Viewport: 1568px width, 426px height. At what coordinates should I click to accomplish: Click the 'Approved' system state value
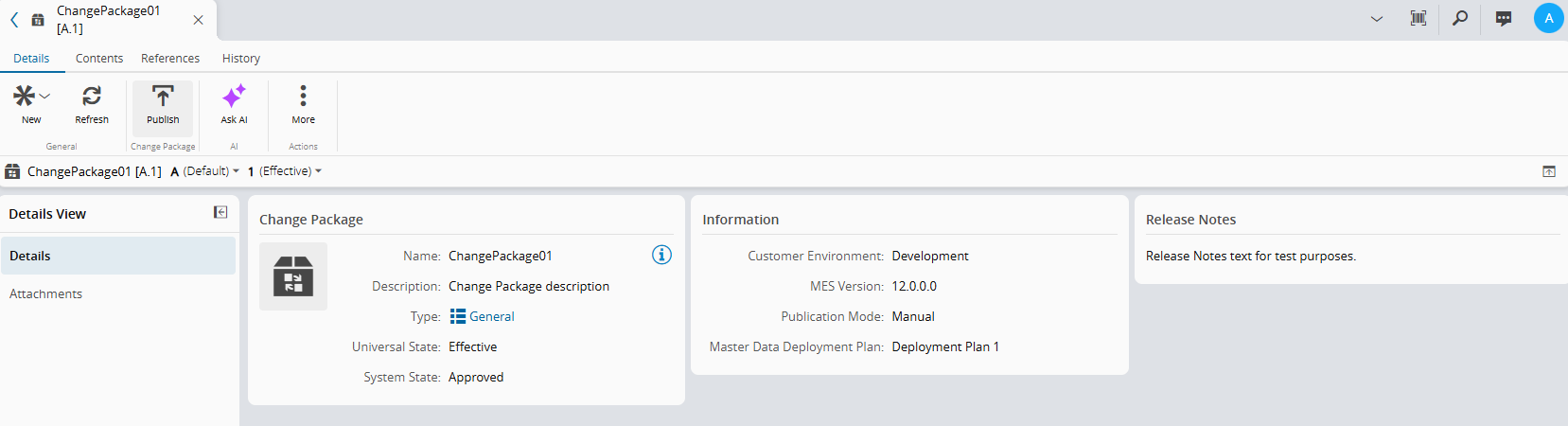[x=476, y=377]
